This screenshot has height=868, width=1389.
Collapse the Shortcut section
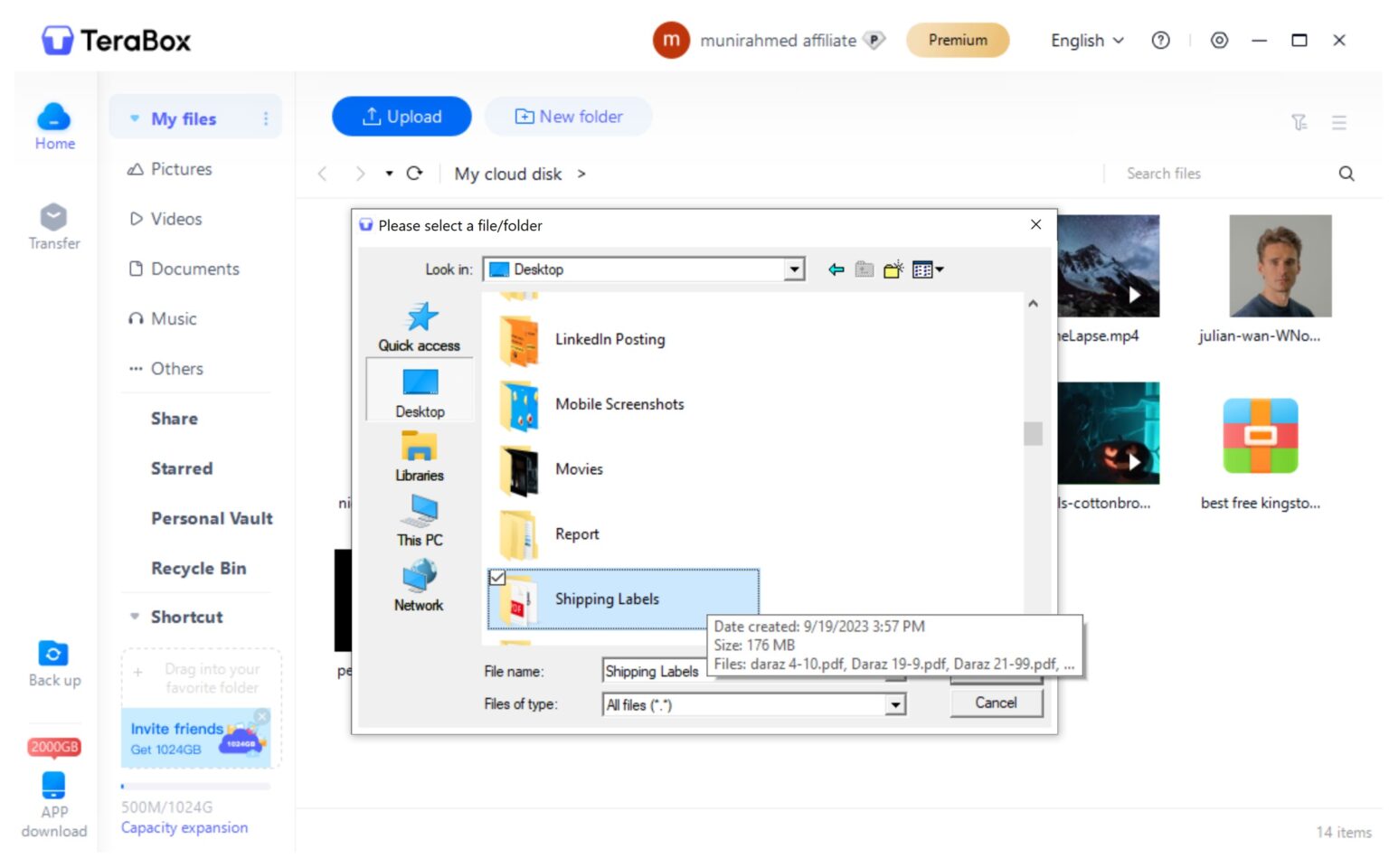pyautogui.click(x=134, y=616)
